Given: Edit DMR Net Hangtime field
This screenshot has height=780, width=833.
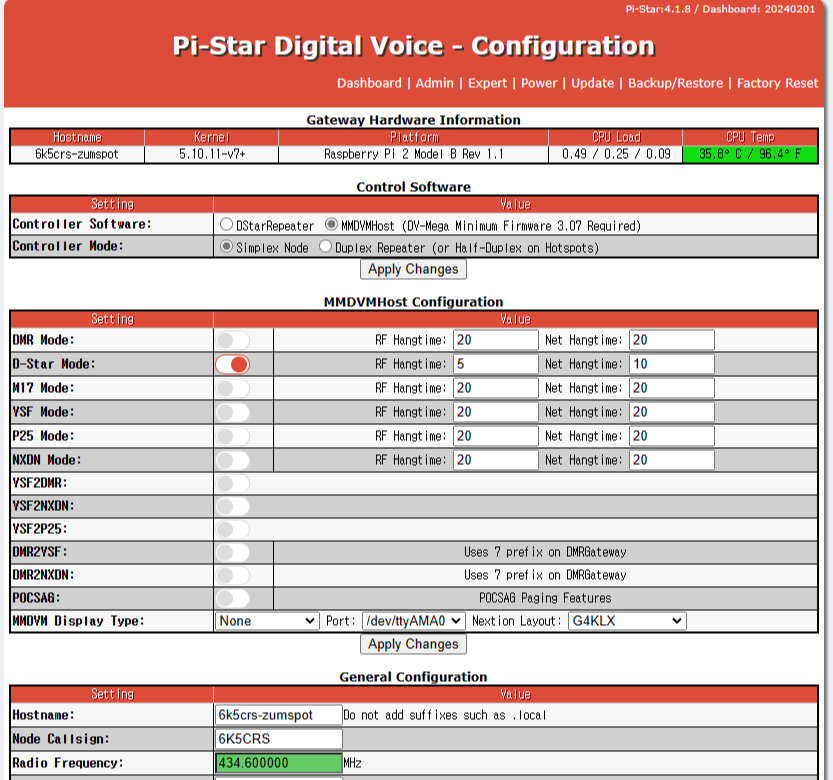Looking at the screenshot, I should click(x=672, y=340).
